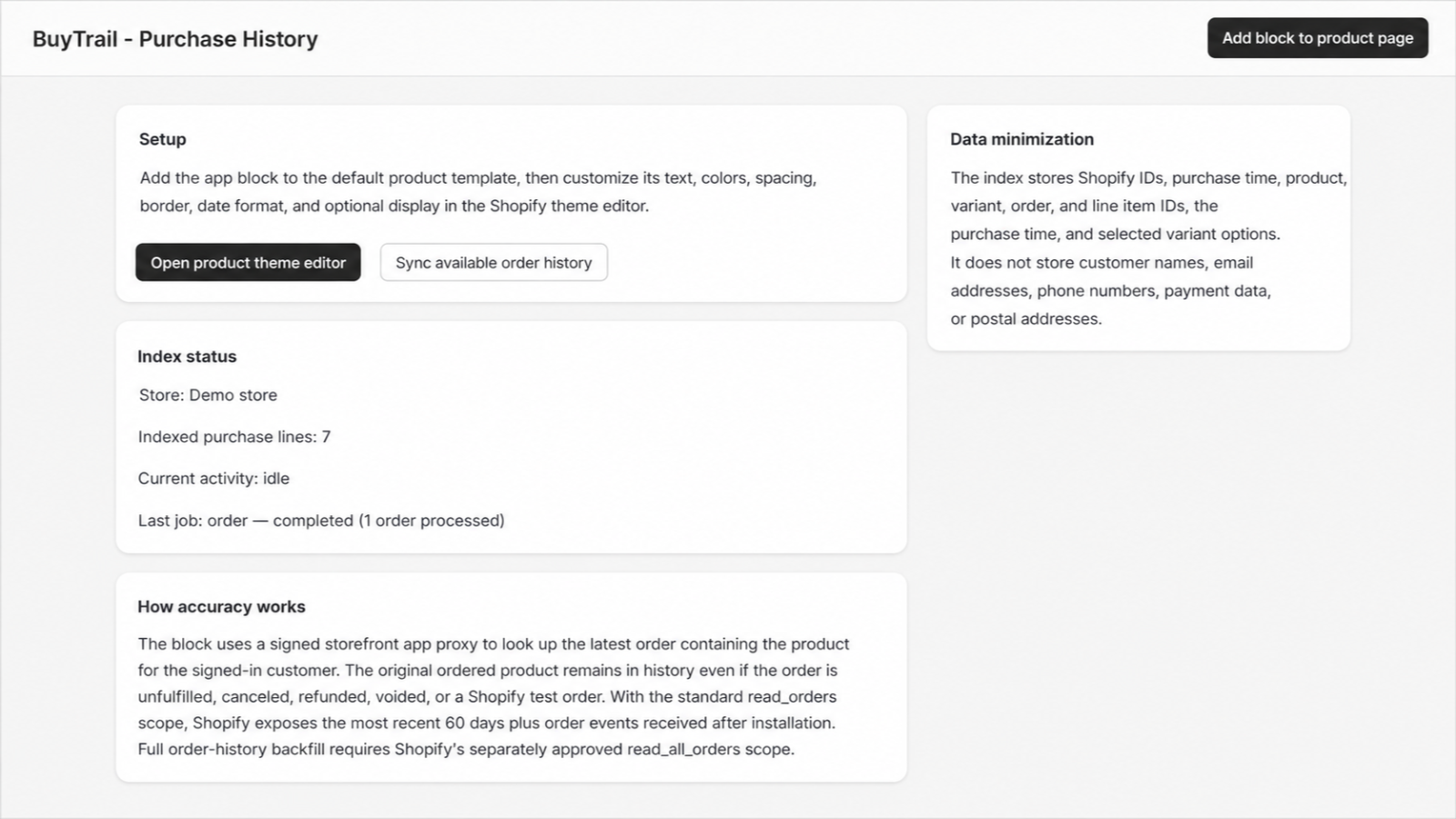This screenshot has width=1456, height=819.
Task: Select the BuyTrail - Purchase History page title
Action: coord(176,39)
